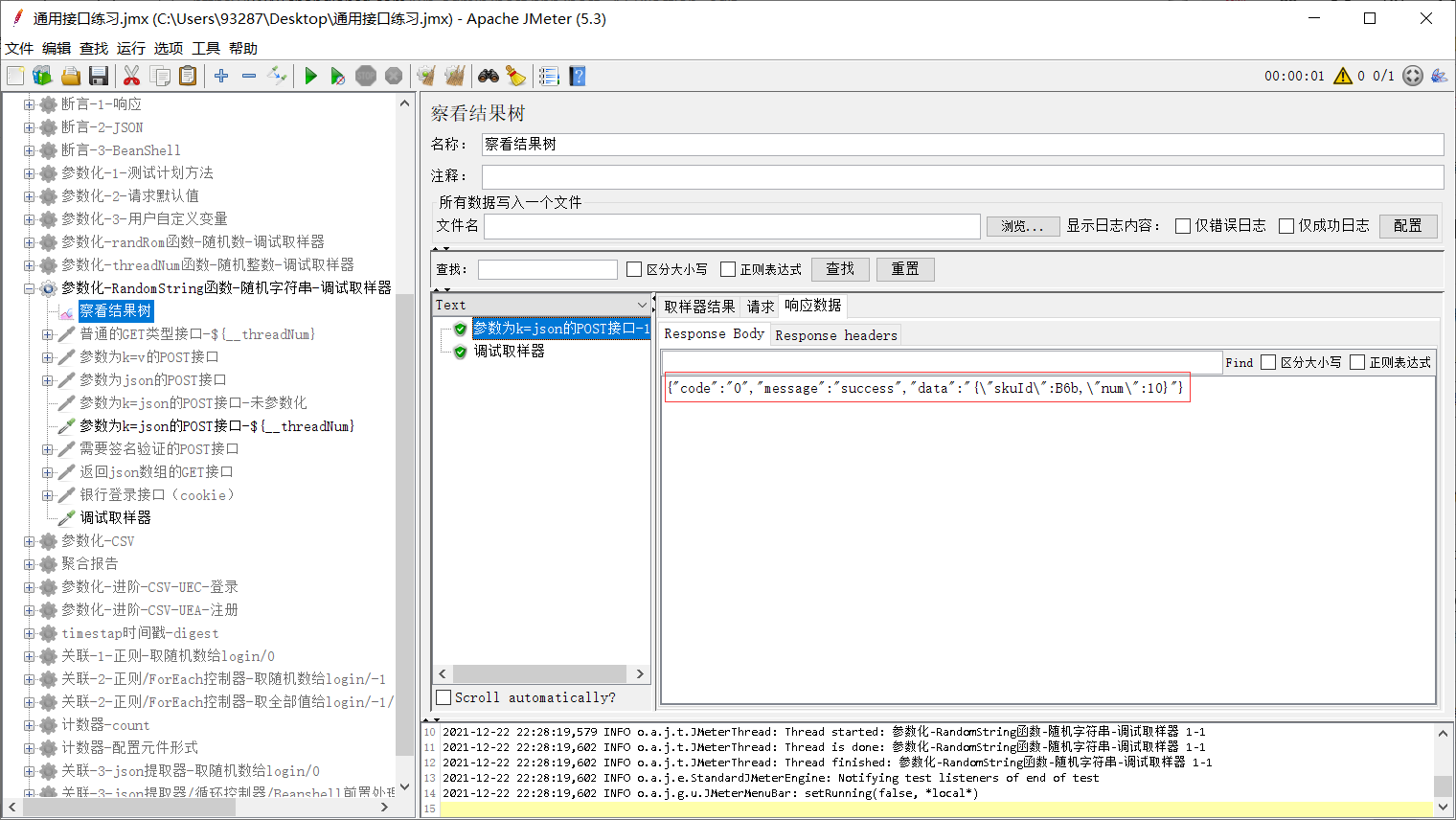The width and height of the screenshot is (1456, 820).
Task: Switch to 请求 tab
Action: [x=761, y=307]
